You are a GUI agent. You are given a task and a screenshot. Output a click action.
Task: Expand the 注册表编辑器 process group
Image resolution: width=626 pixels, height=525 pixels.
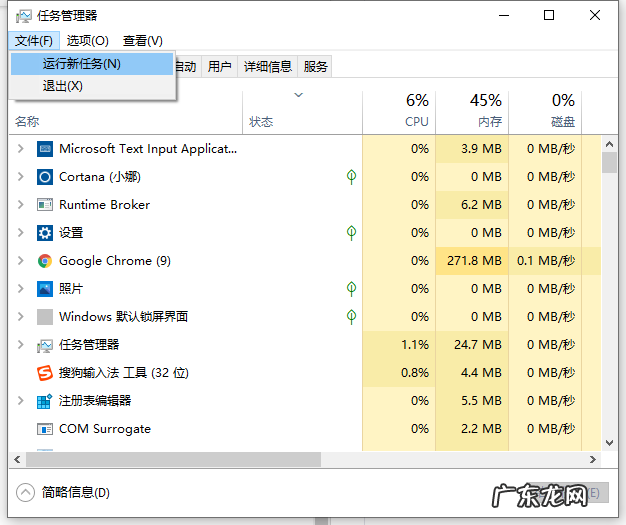[x=21, y=400]
